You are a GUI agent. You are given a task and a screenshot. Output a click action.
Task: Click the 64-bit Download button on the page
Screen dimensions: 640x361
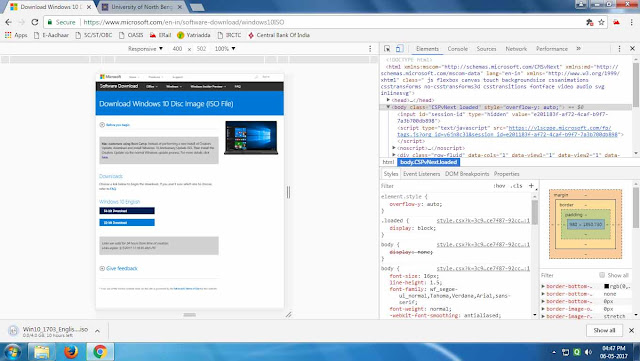tap(127, 211)
